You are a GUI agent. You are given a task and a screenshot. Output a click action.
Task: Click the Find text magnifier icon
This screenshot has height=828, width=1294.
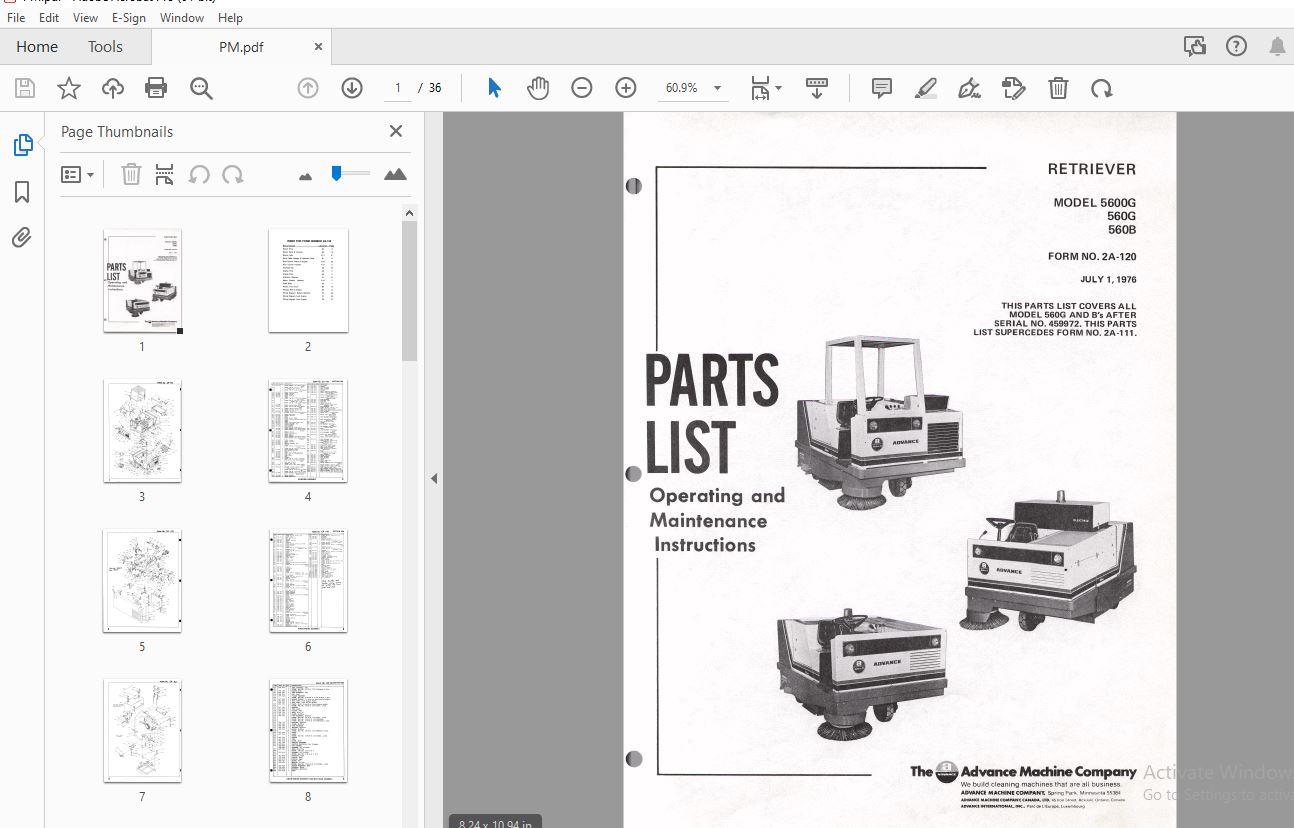[201, 88]
